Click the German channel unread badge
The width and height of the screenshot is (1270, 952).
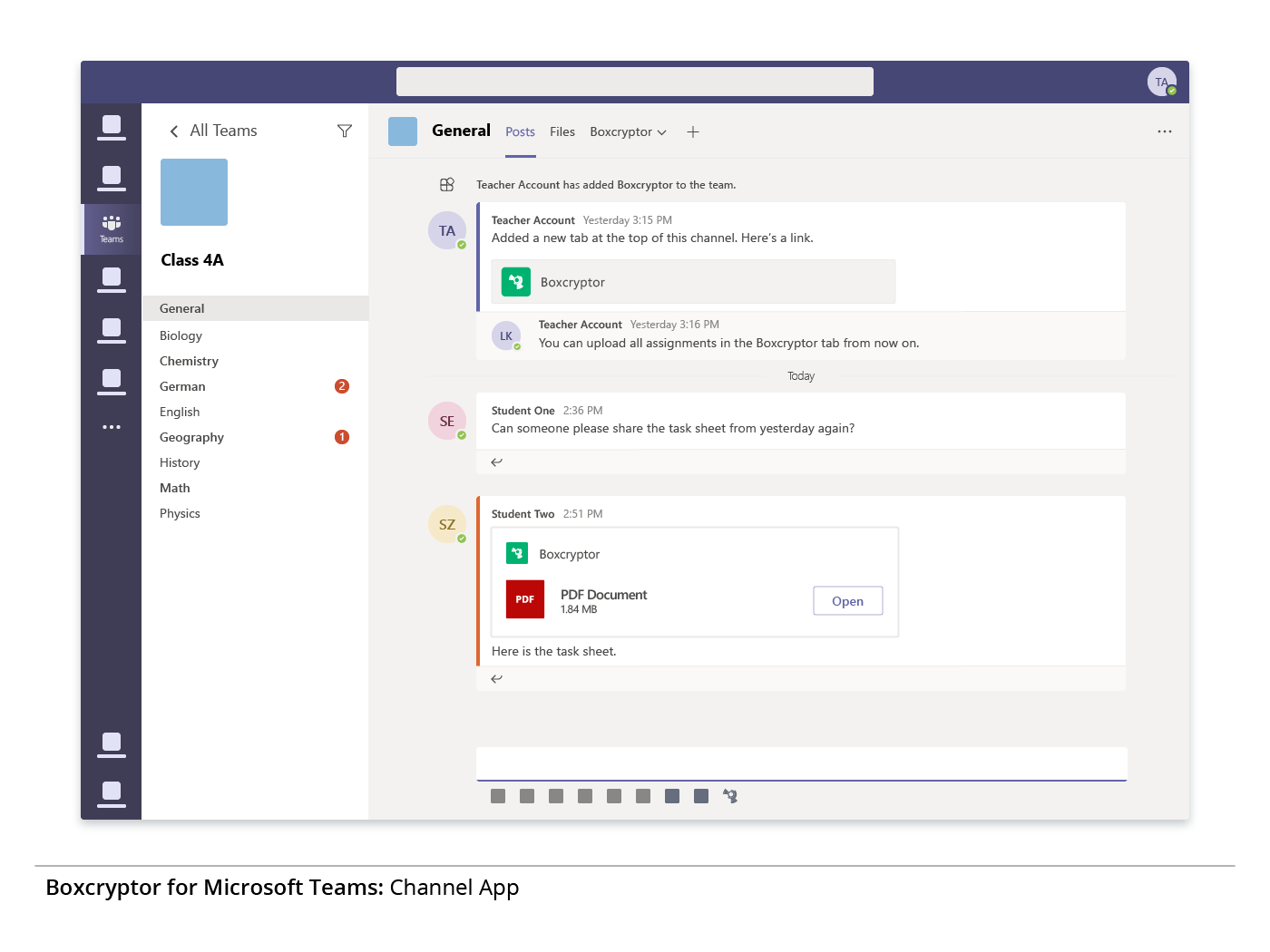pyautogui.click(x=342, y=386)
